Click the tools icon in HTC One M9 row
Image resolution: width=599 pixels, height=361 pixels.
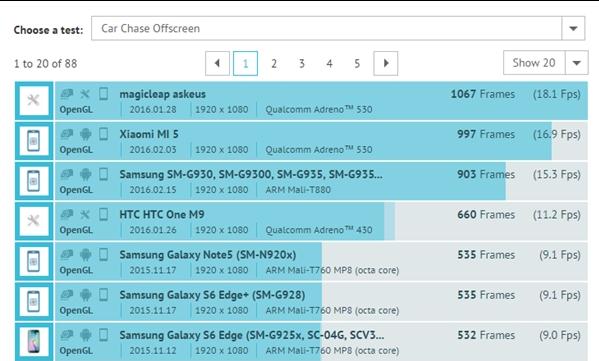[x=85, y=214]
